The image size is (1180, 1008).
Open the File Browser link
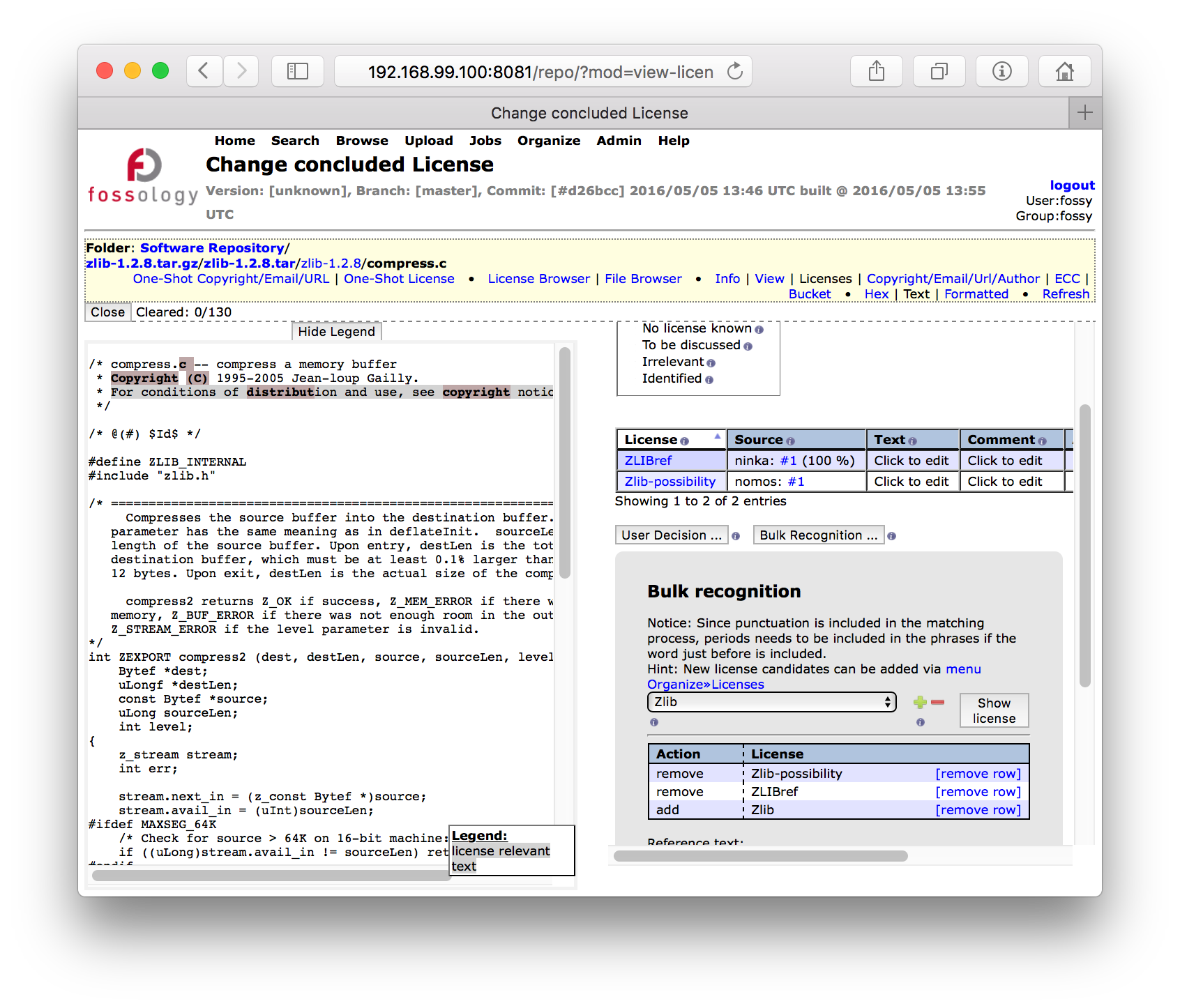pos(643,279)
